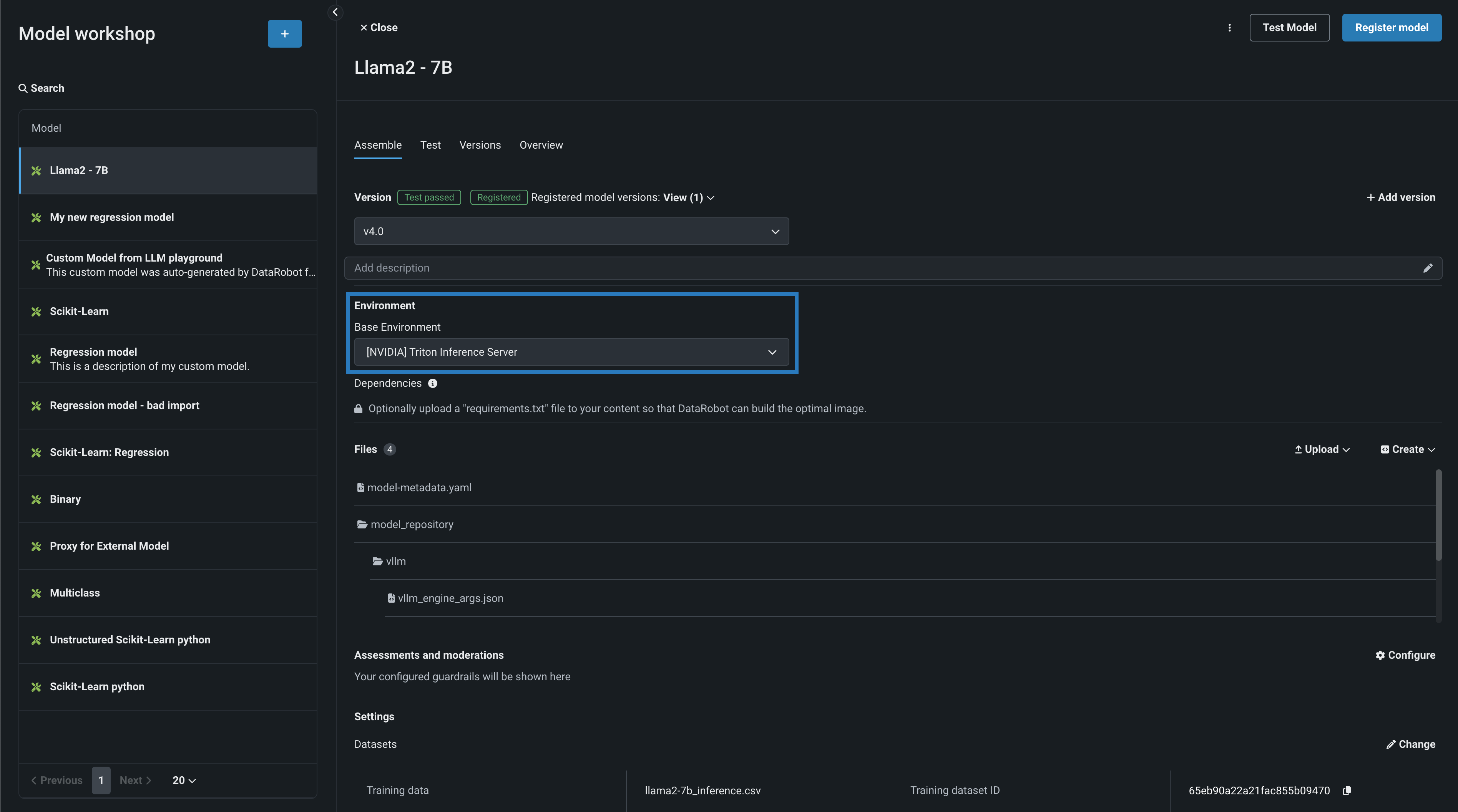Screen dimensions: 1458x812
Task: Open the Create file dropdown
Action: (x=1408, y=449)
